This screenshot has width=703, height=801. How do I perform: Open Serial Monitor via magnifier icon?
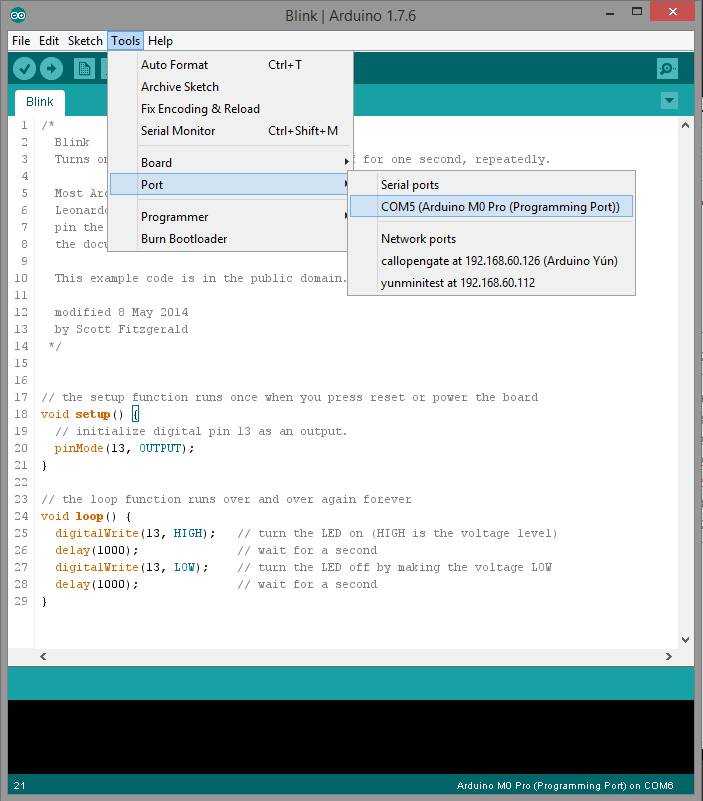667,68
